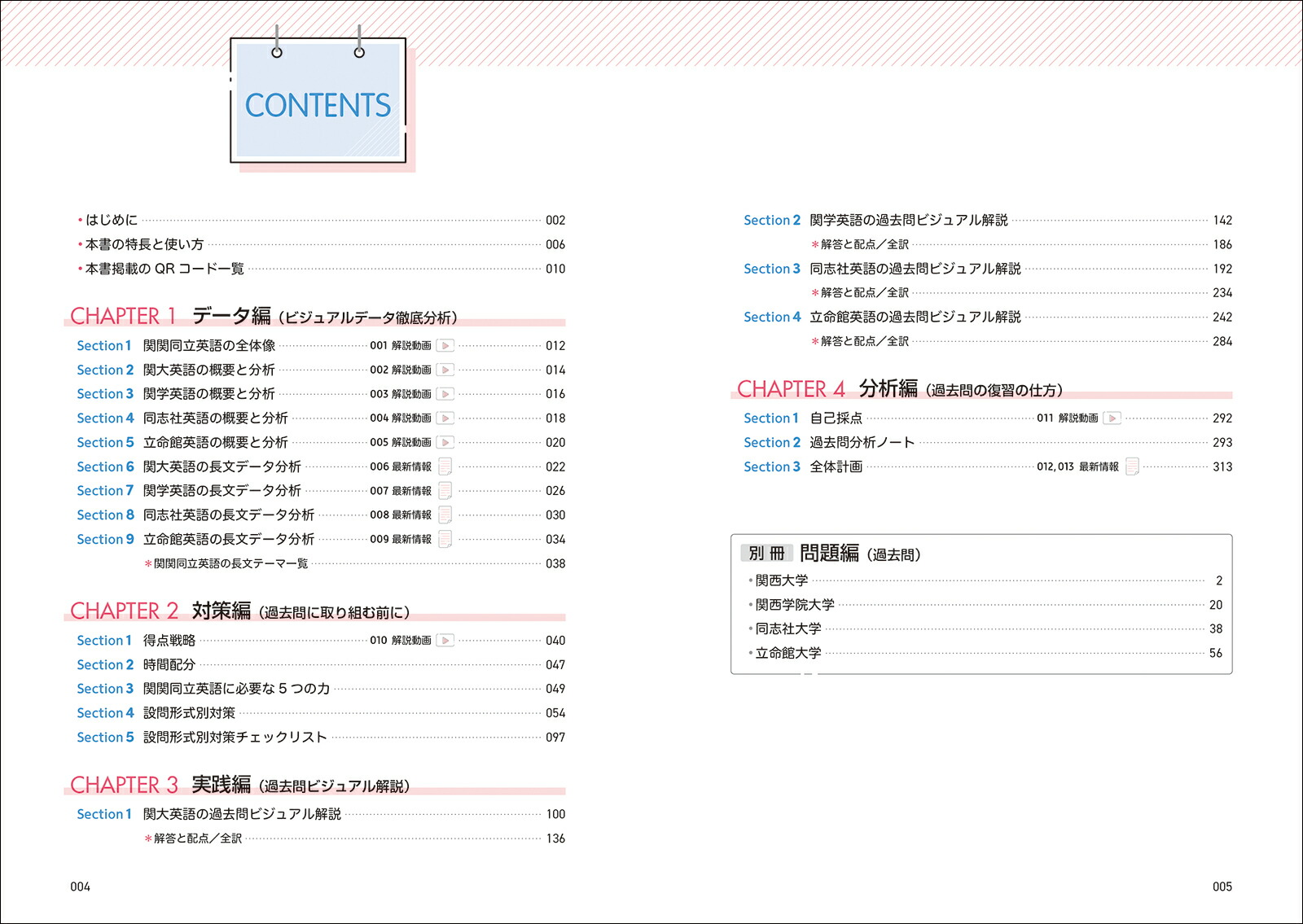Click the 008 最新情報 document icon

point(445,515)
